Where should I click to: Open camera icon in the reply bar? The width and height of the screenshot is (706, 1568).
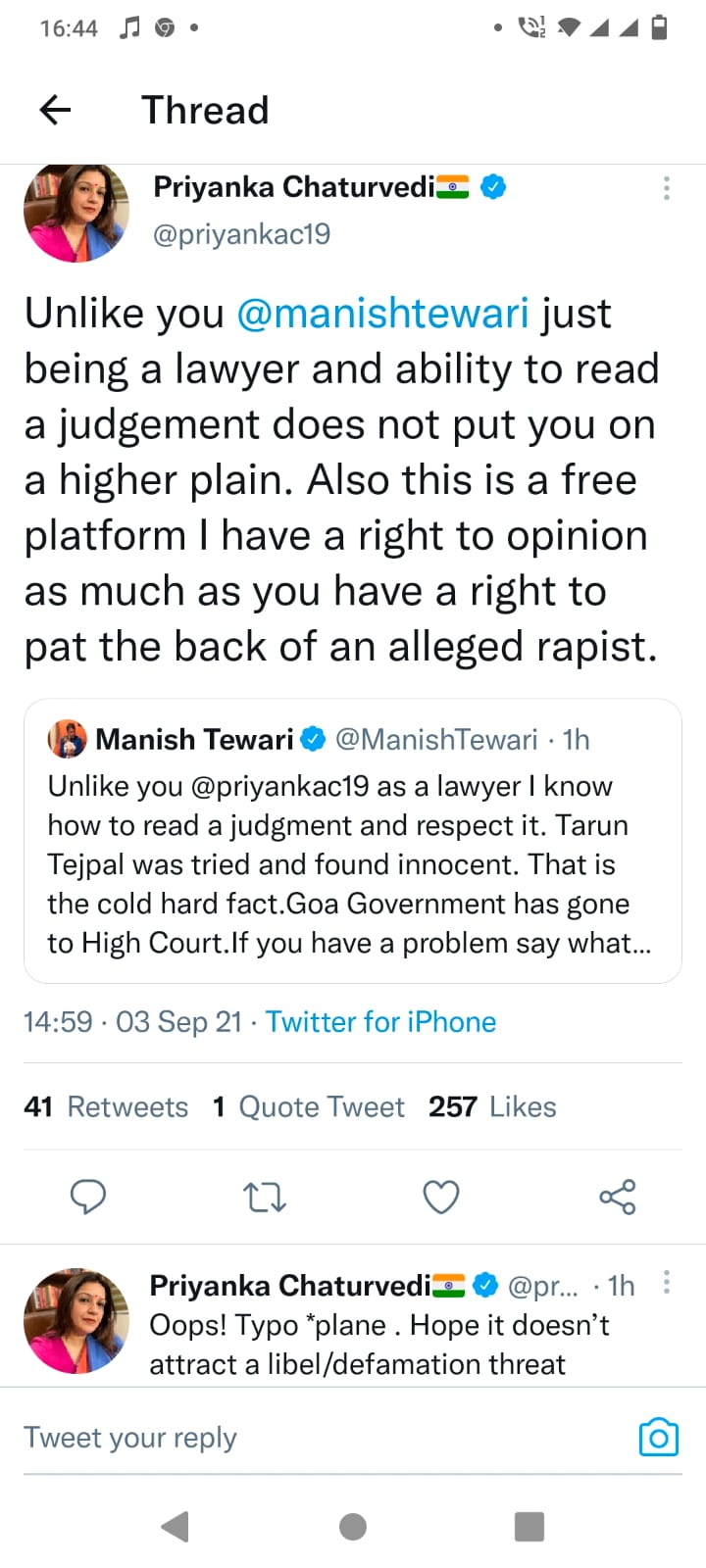[658, 1438]
